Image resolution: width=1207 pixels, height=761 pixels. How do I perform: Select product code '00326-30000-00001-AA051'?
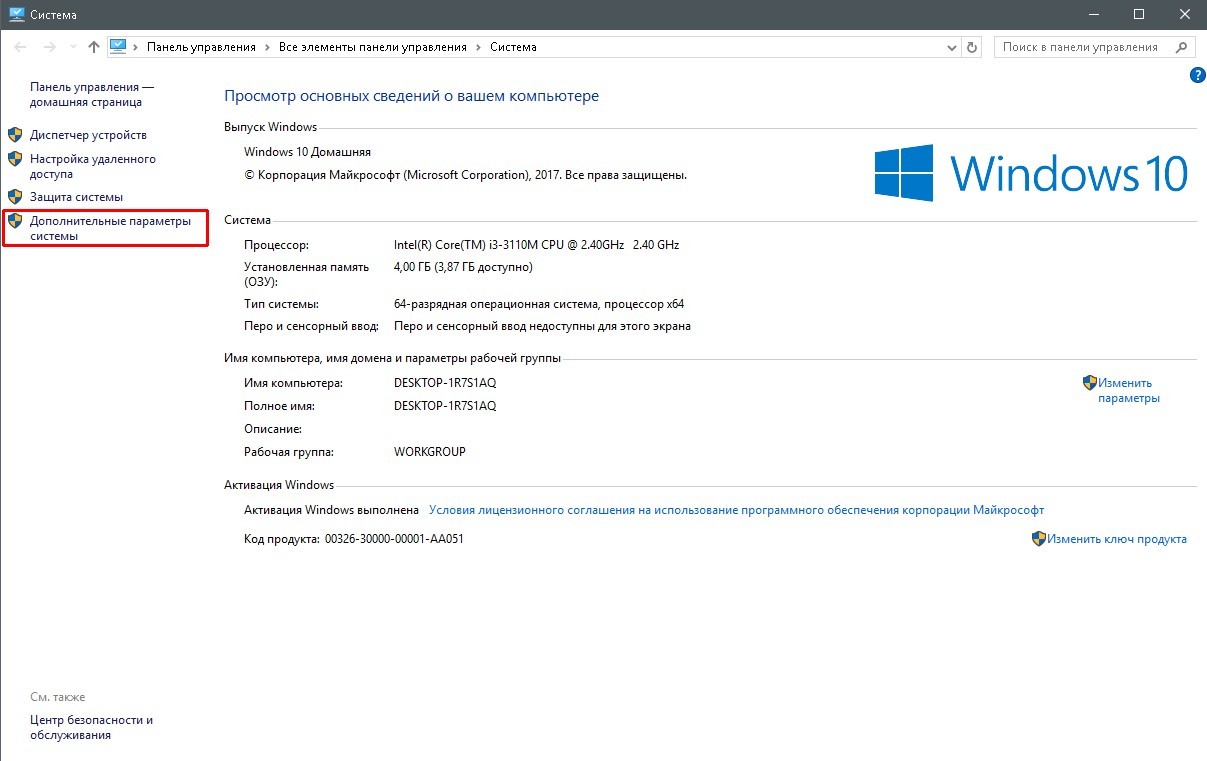[394, 539]
